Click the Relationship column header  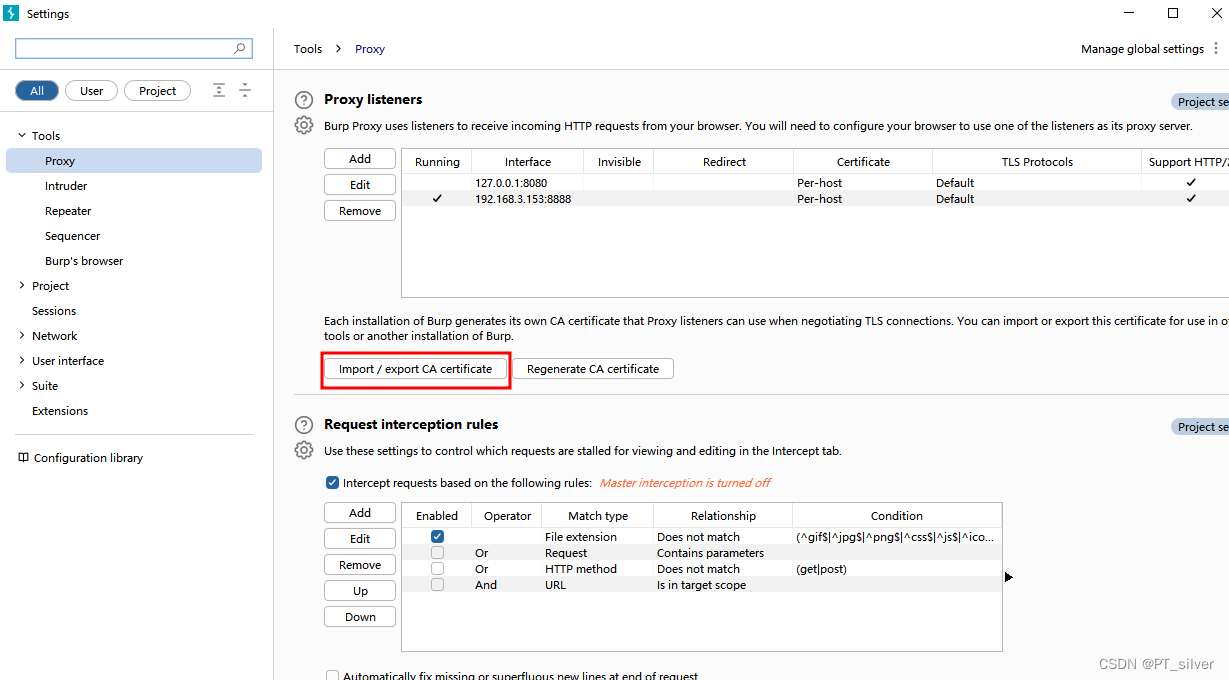coord(723,516)
